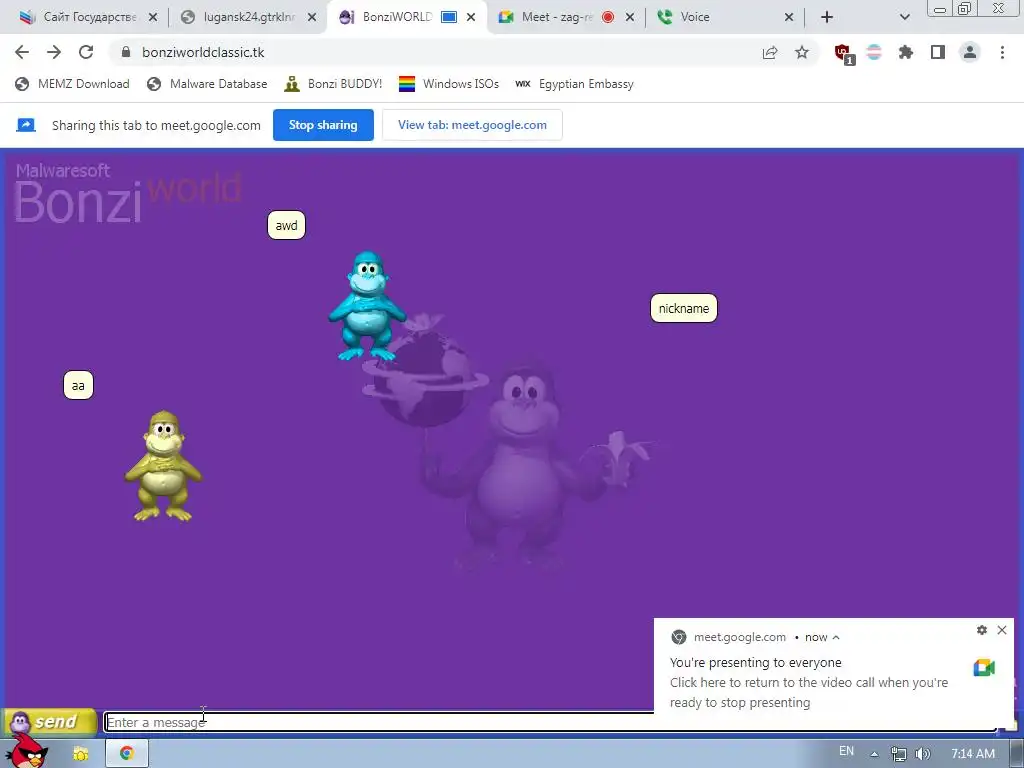Close the Meet tab
1024x768 pixels.
click(x=630, y=18)
